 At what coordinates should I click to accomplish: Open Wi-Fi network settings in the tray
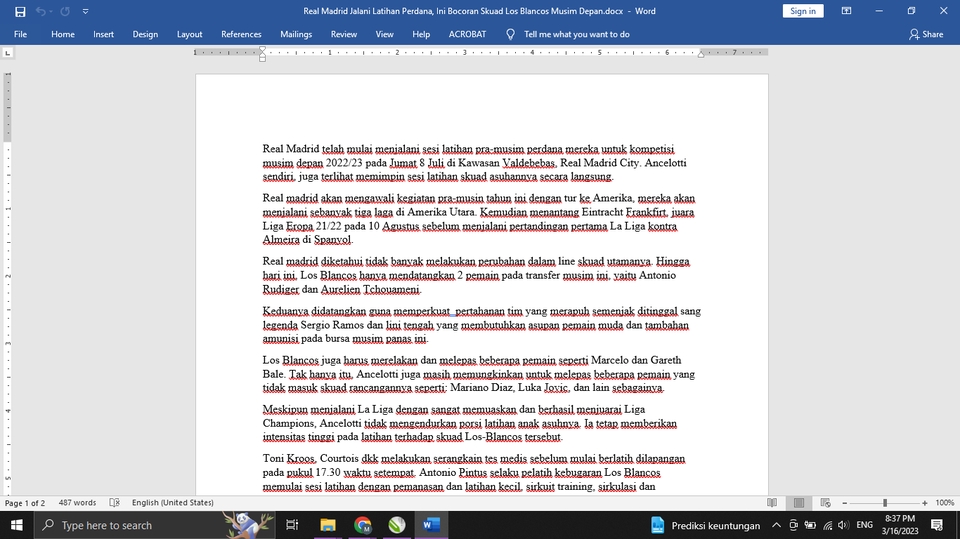point(827,525)
